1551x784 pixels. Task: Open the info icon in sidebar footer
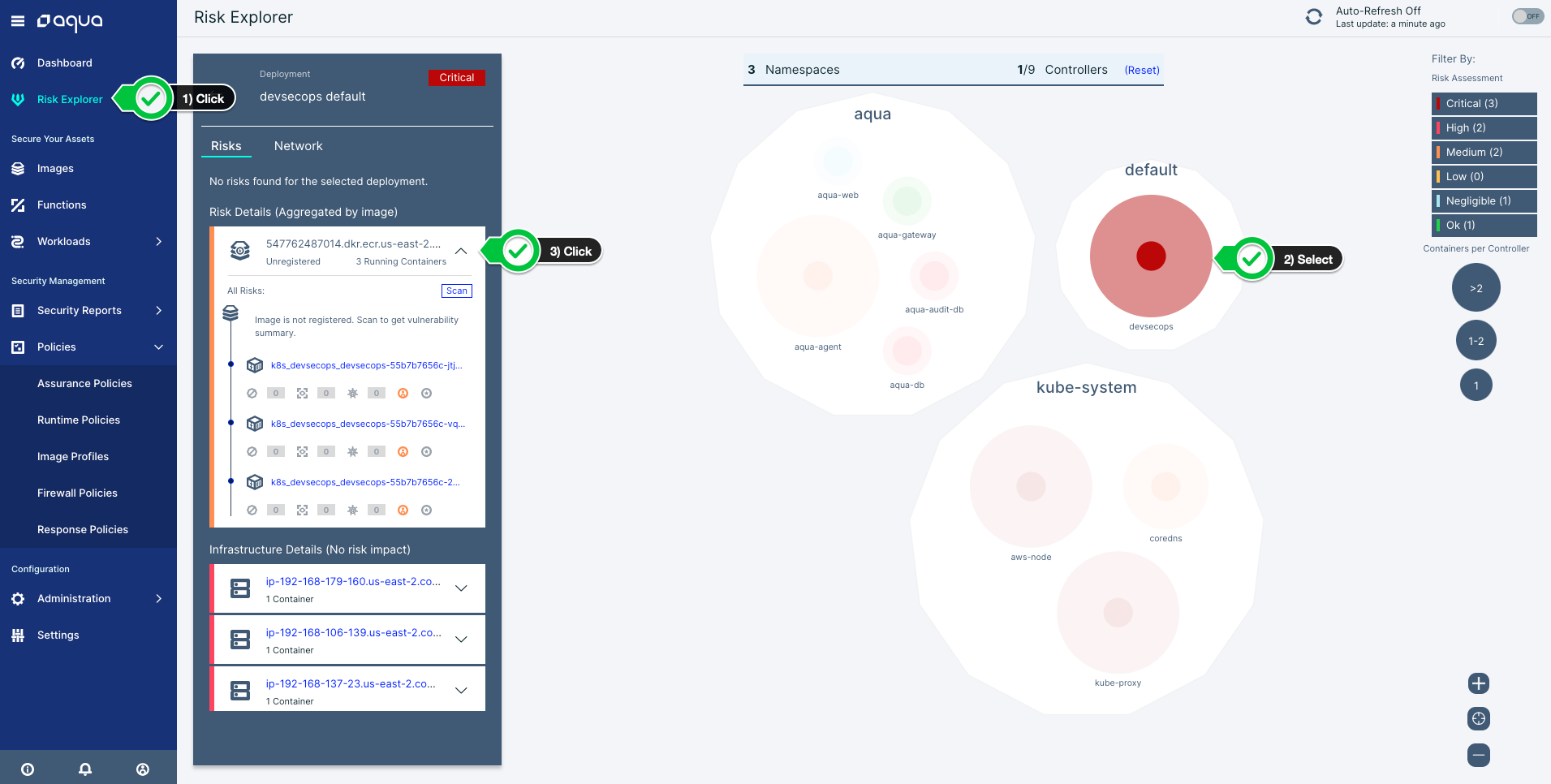(28, 769)
